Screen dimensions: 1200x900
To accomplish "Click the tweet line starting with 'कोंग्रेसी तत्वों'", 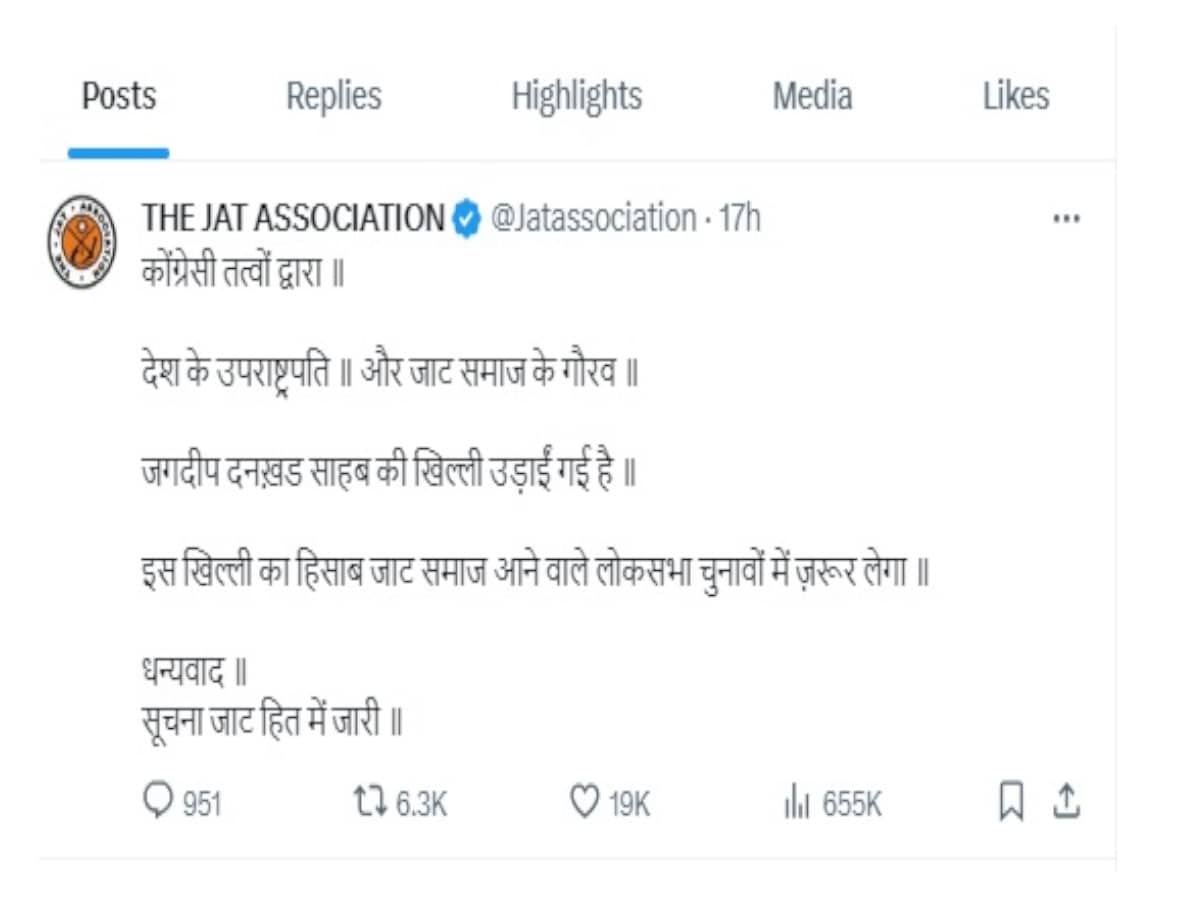I will click(x=242, y=274).
